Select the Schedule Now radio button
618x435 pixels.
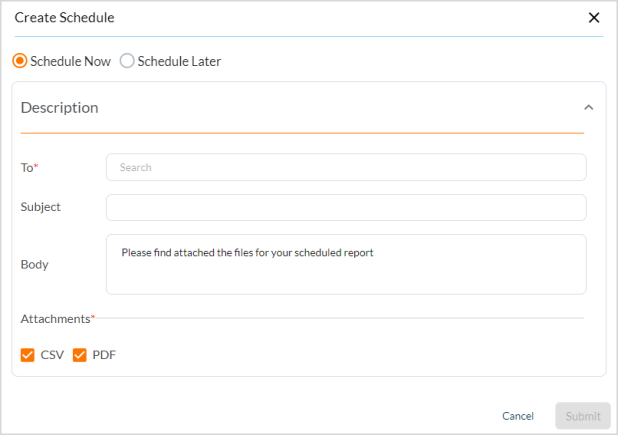20,61
